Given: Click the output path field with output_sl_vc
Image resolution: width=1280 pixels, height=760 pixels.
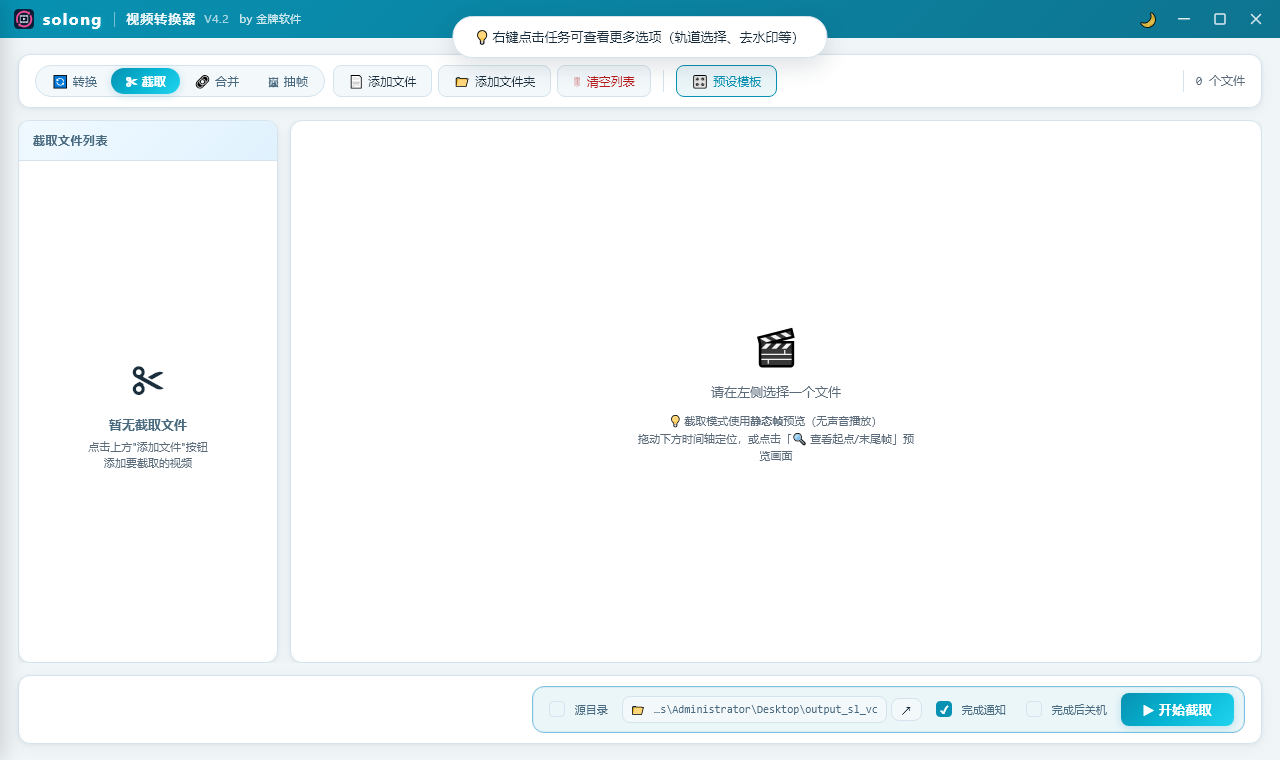Looking at the screenshot, I should (x=754, y=710).
